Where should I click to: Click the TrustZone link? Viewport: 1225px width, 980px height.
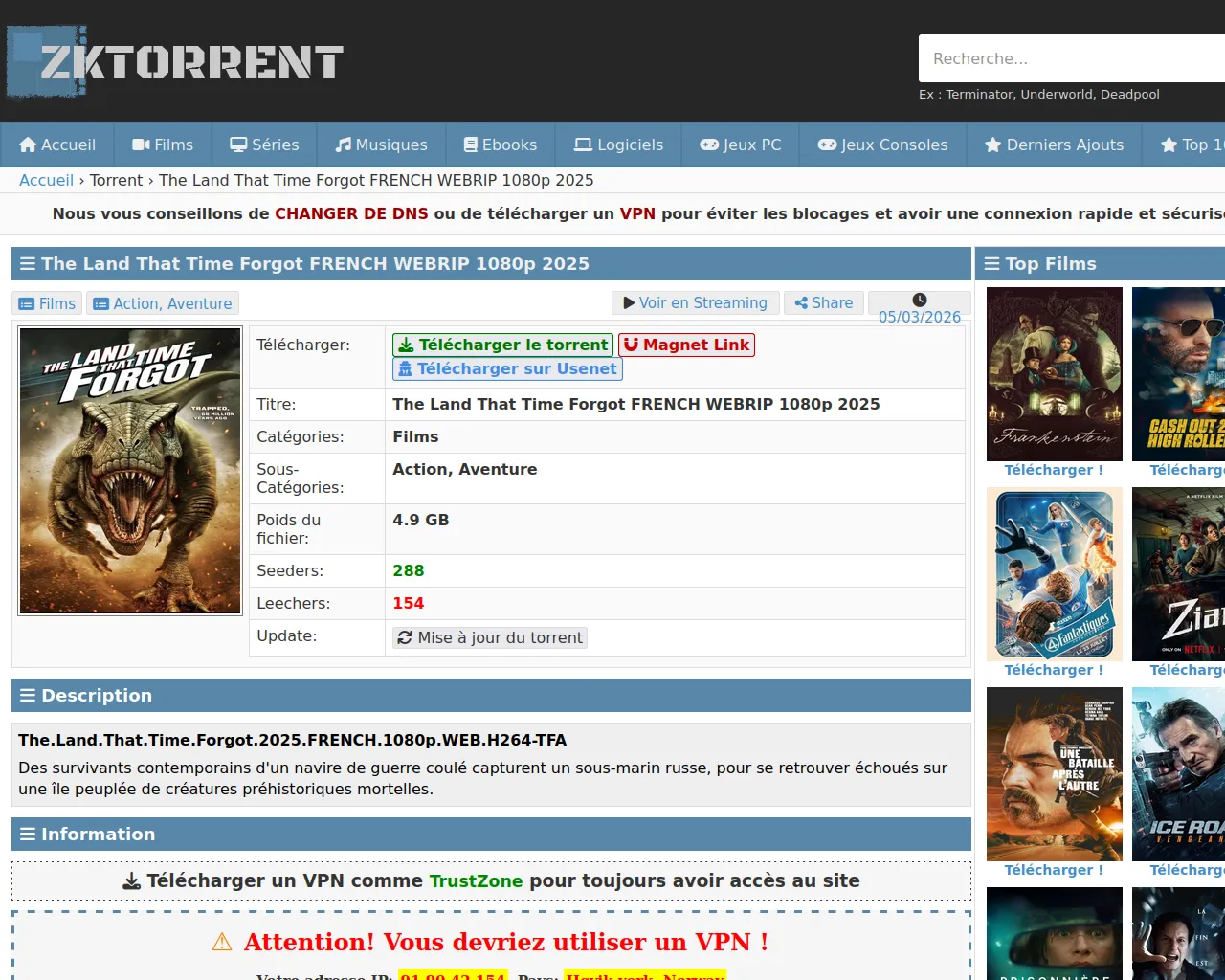(476, 881)
